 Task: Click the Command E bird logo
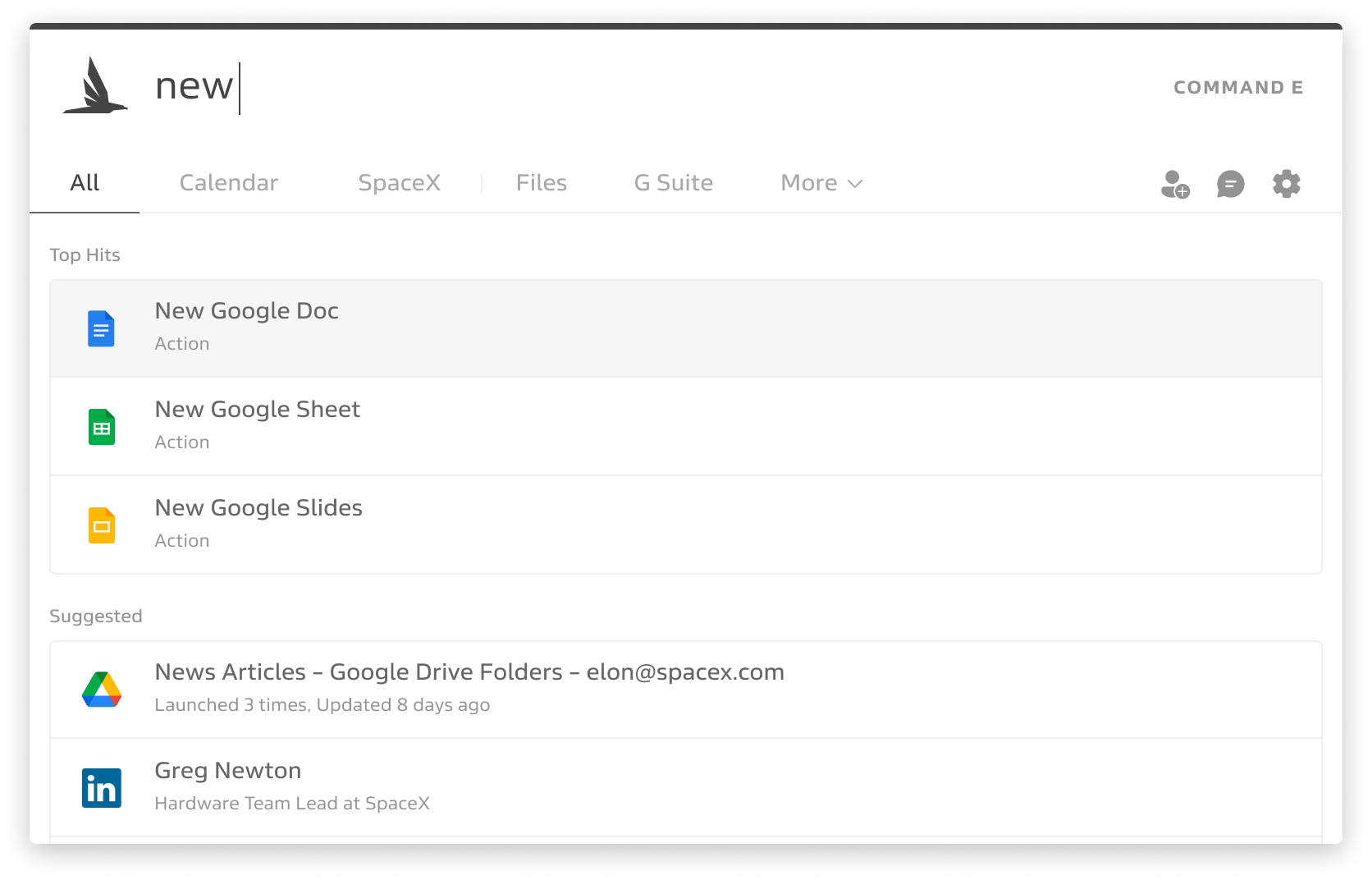[95, 85]
